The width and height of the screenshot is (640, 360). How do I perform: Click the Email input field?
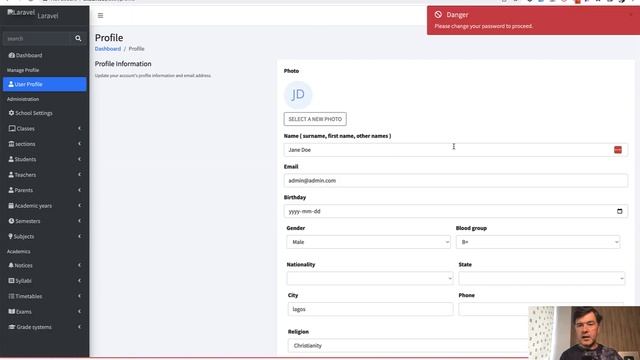point(456,180)
